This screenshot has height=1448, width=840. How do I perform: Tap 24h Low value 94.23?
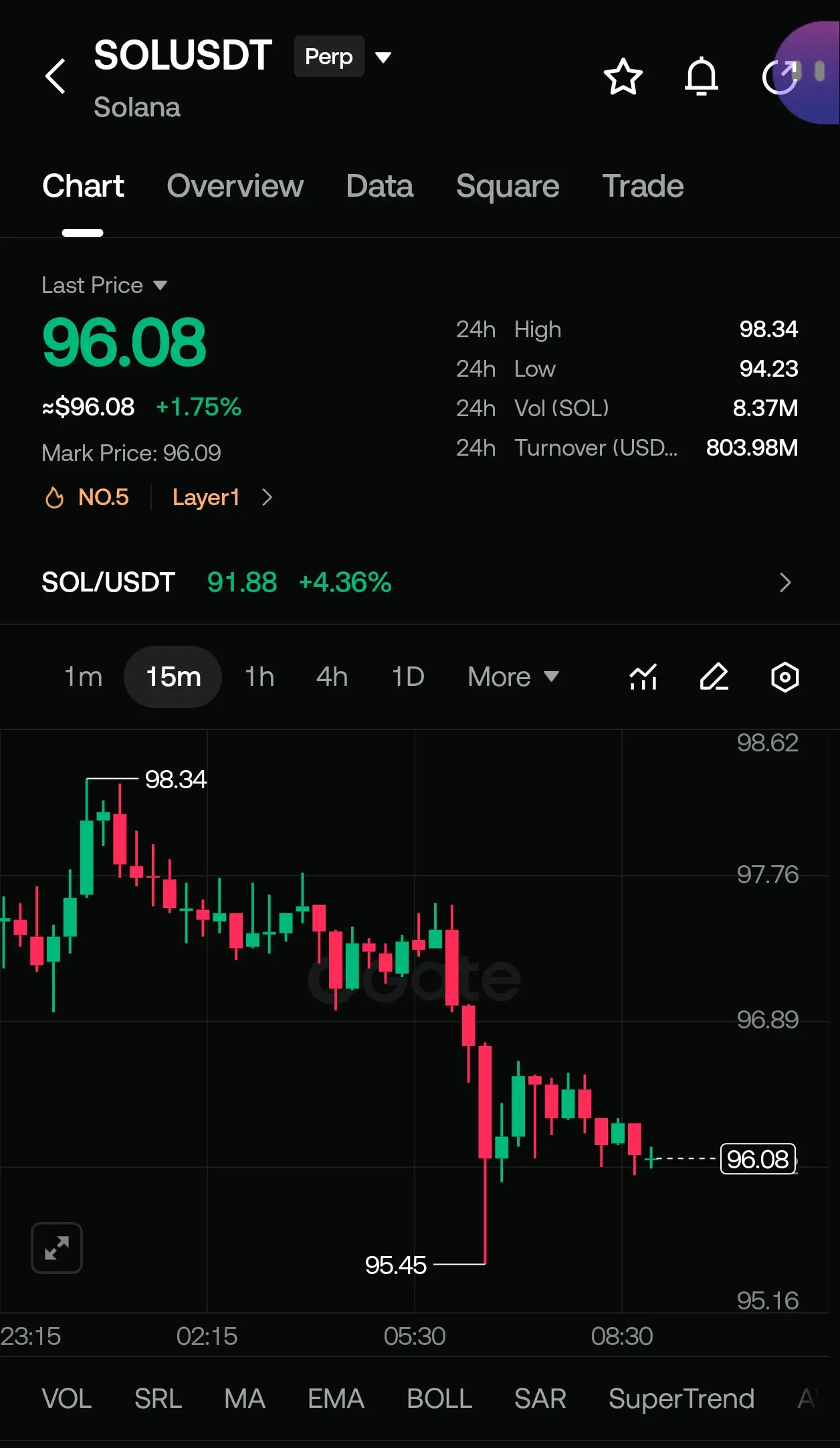point(768,369)
